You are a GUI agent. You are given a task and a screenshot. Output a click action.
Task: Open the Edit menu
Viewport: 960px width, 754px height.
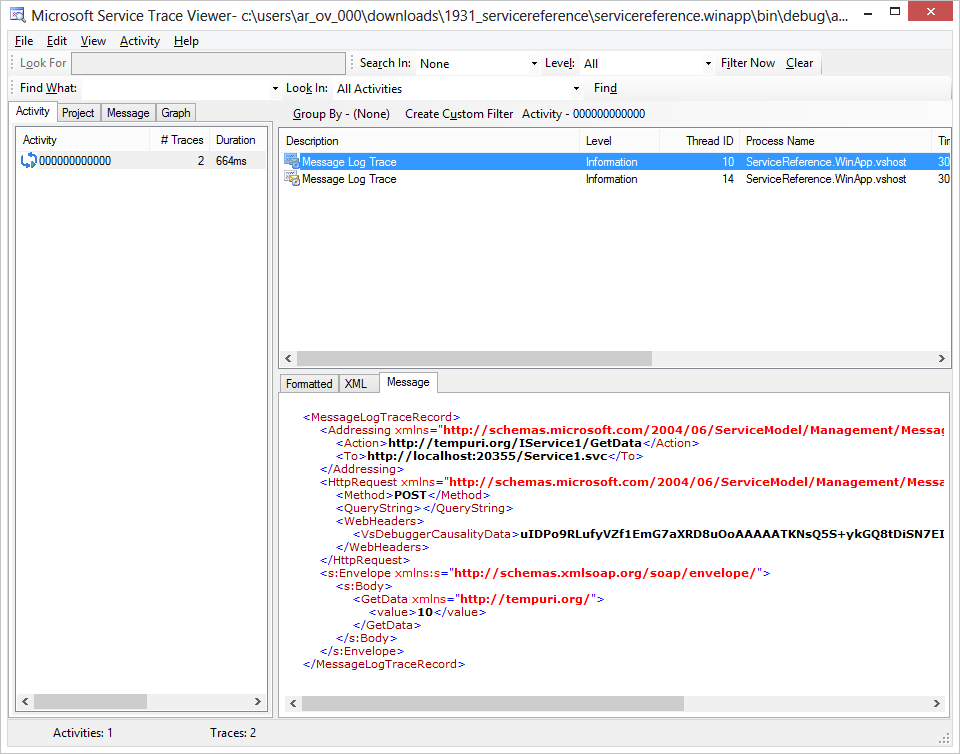click(x=57, y=41)
